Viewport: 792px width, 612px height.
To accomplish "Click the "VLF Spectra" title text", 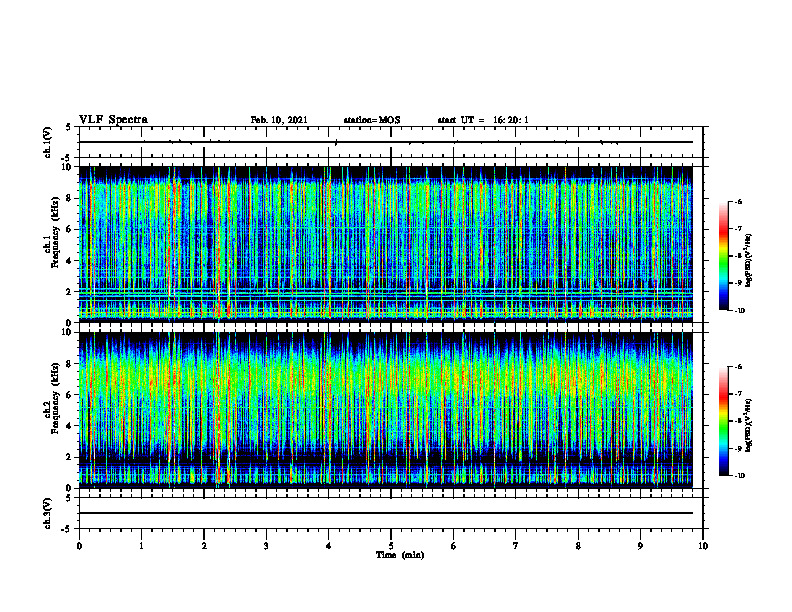I will click(x=113, y=120).
